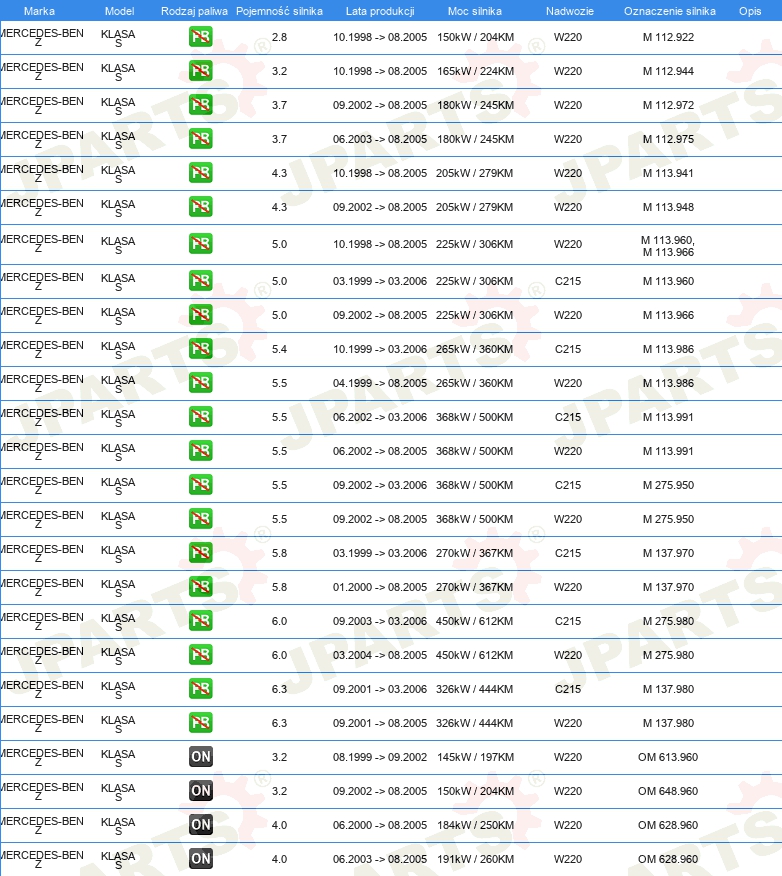Click the Marka column header
The width and height of the screenshot is (782, 876).
pyautogui.click(x=39, y=11)
